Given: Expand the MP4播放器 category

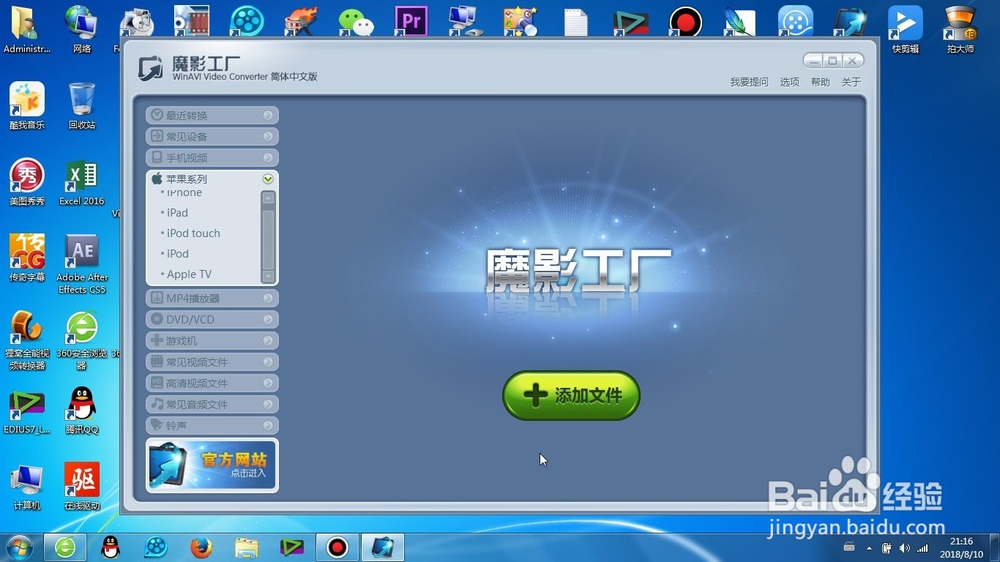Looking at the screenshot, I should [x=212, y=298].
